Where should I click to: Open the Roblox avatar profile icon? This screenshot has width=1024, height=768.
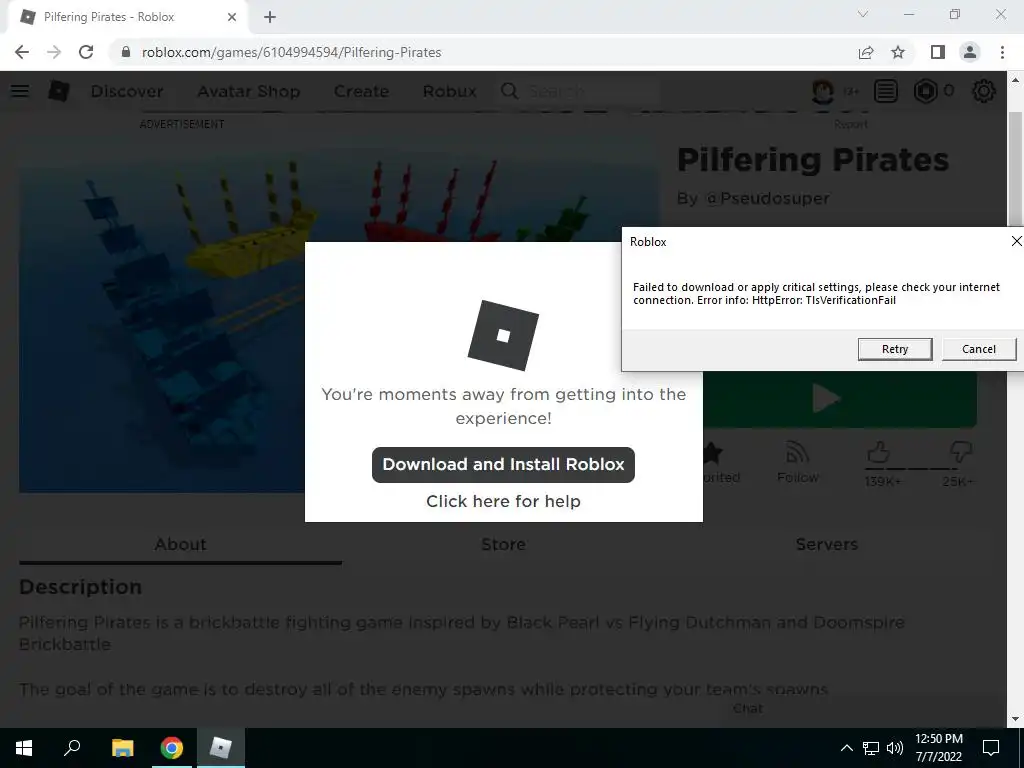[x=823, y=91]
